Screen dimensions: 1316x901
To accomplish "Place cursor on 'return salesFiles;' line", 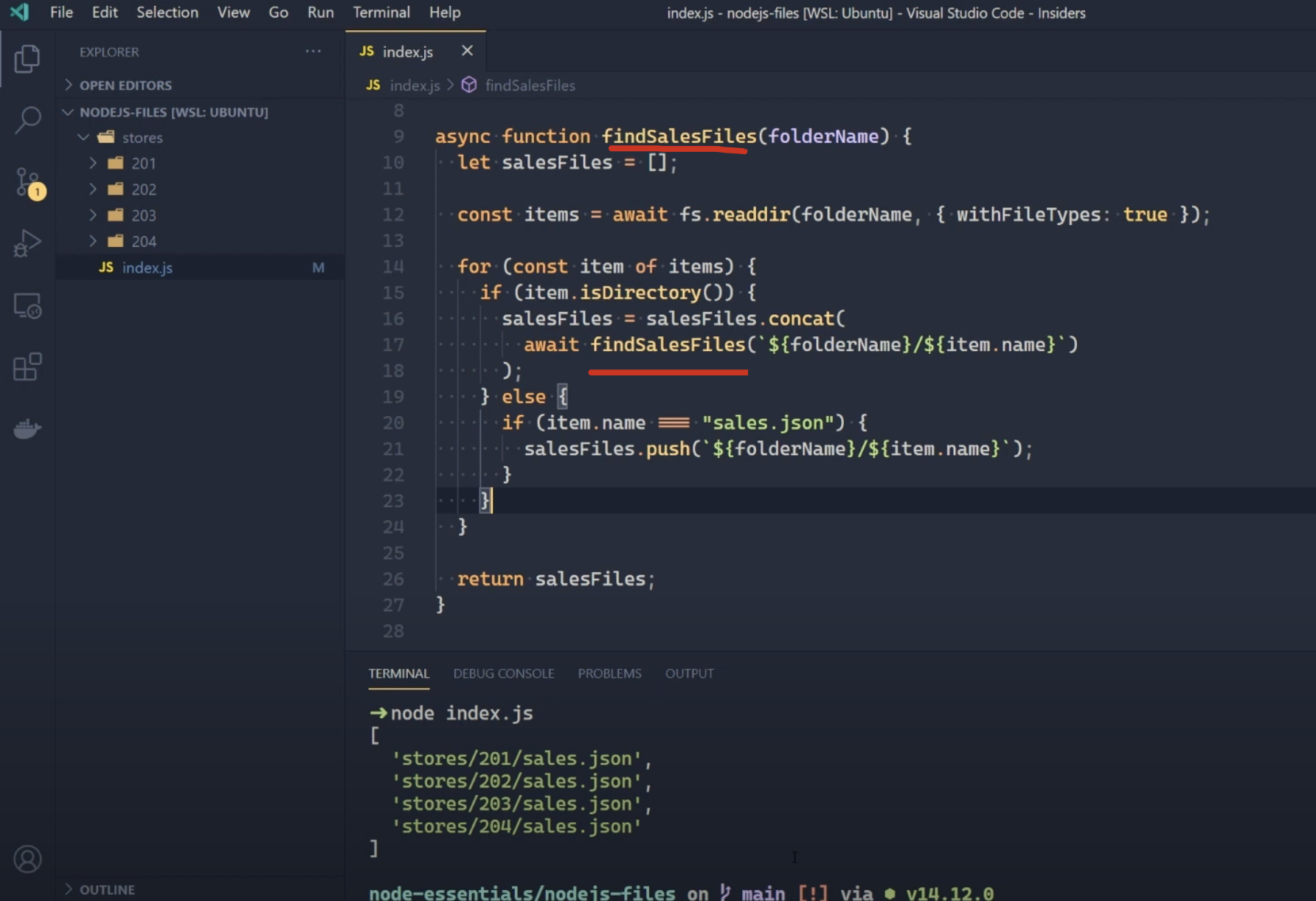I will 555,580.
